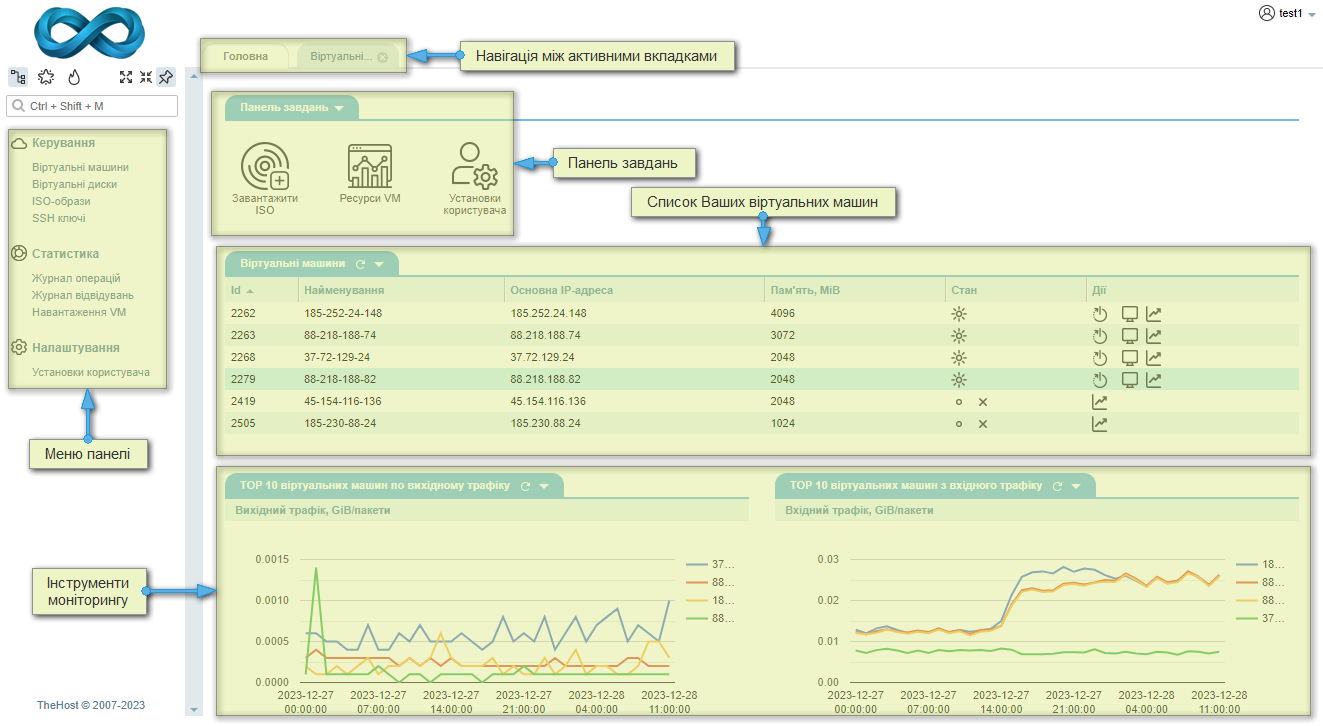Open statistics chart for VM 45-154-116-136

(x=1100, y=402)
